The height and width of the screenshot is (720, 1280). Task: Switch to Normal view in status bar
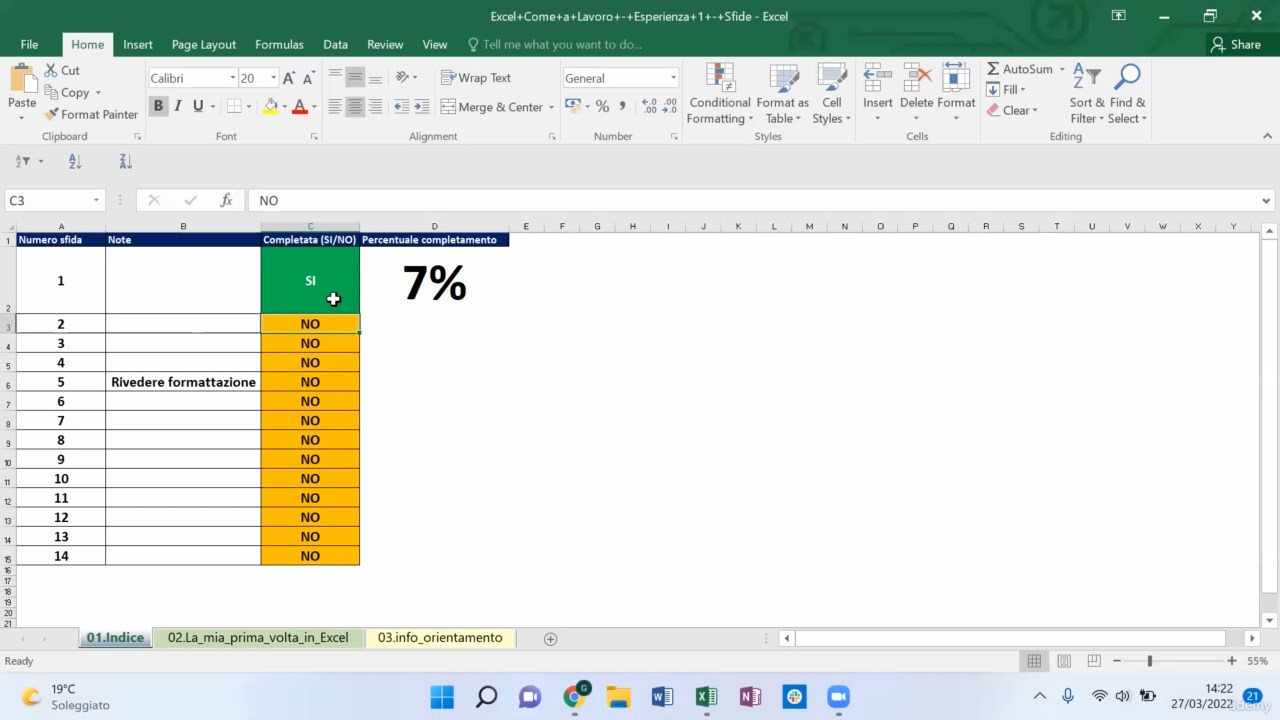click(1034, 661)
